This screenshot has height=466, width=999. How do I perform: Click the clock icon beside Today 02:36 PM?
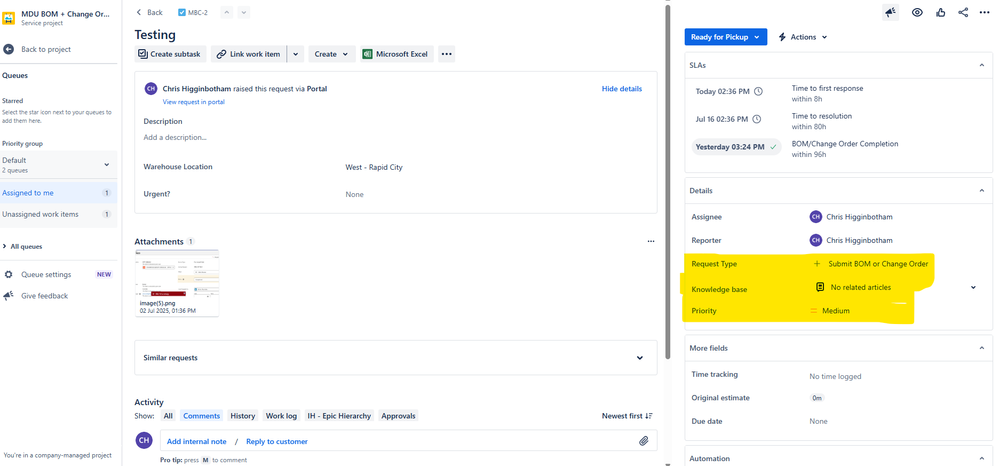click(x=758, y=91)
